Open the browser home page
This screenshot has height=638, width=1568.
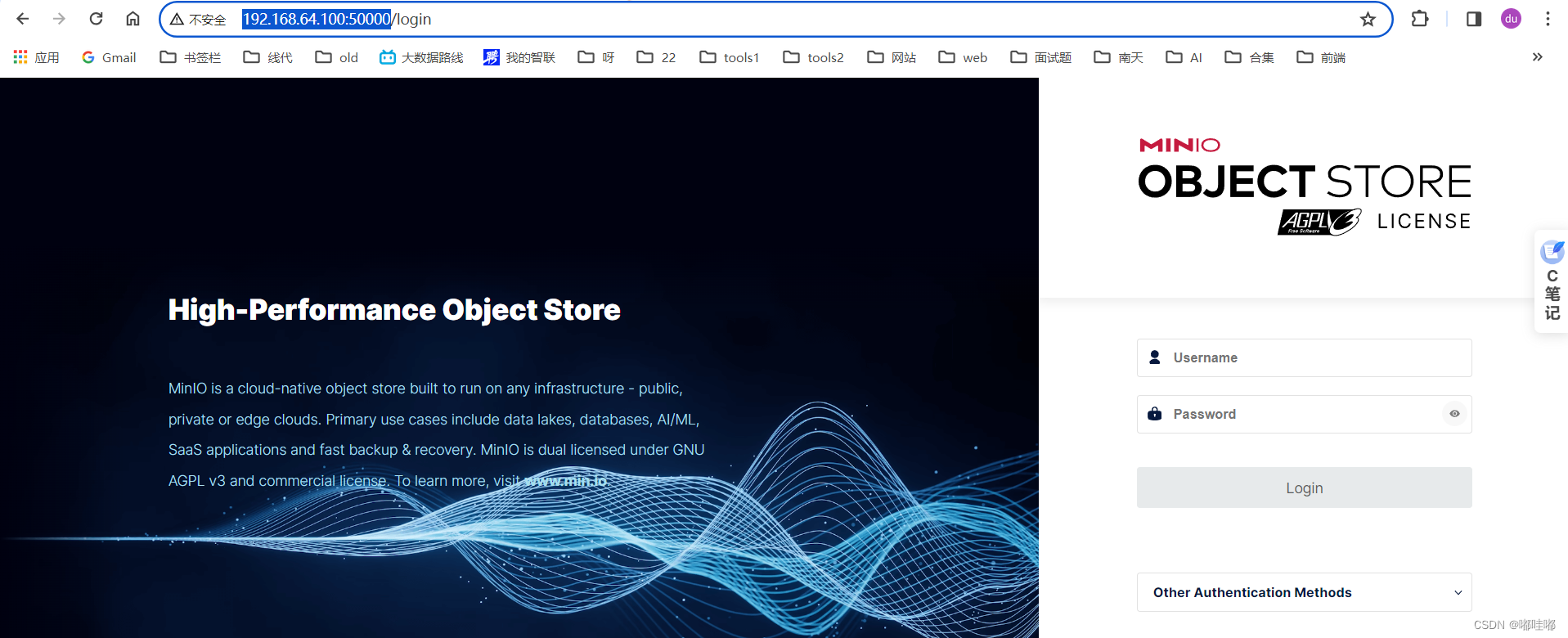[133, 19]
